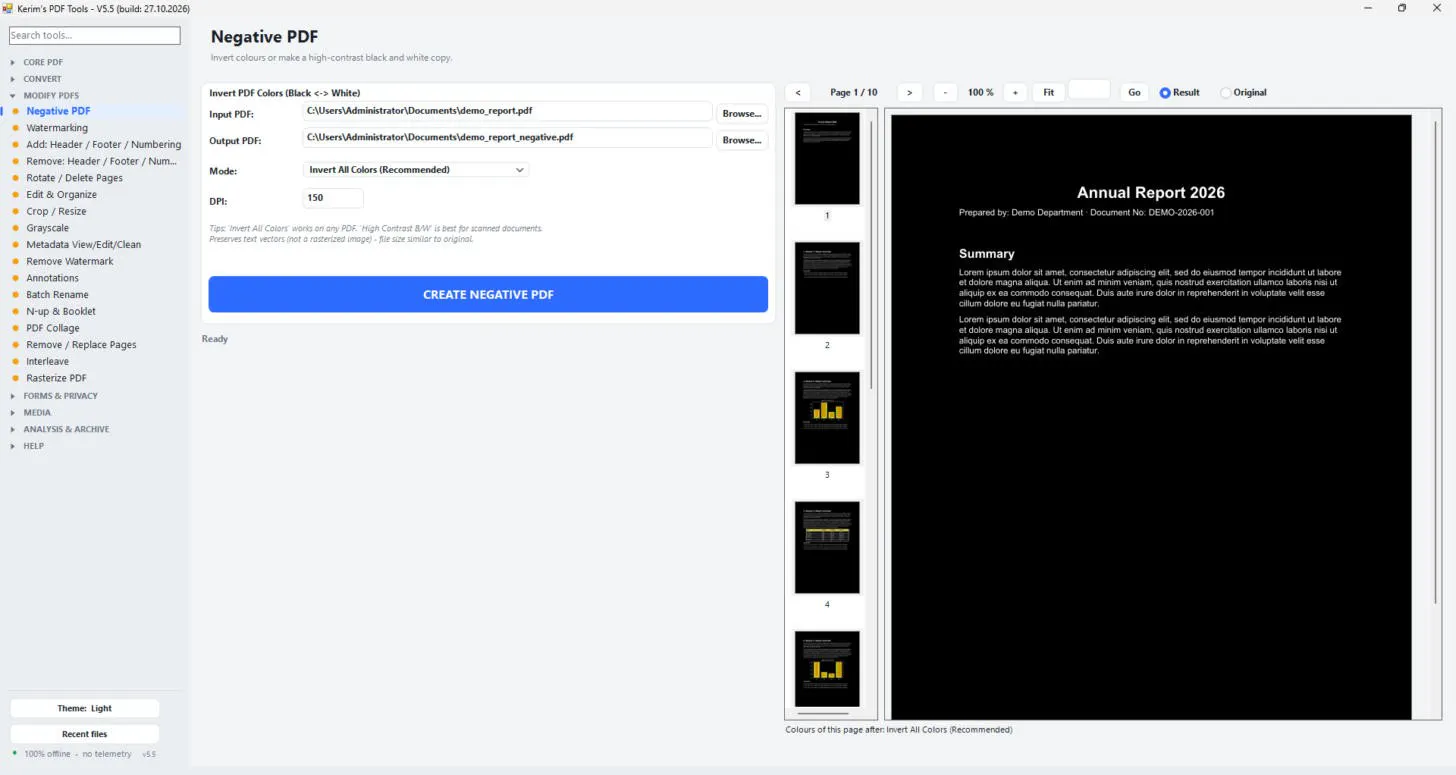
Task: Browse for the Output PDF file
Action: pyautogui.click(x=742, y=140)
